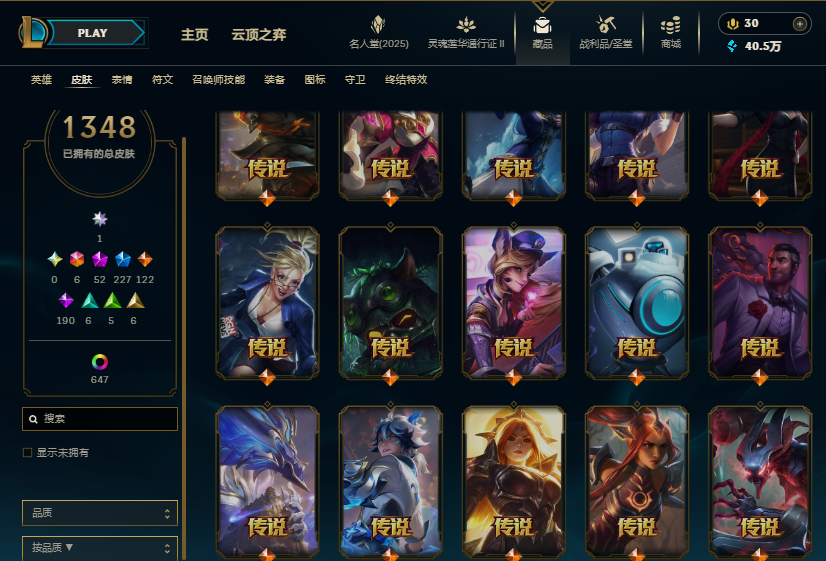
Task: Open the 名人堂(2025) Hall of Legends icon
Action: [x=378, y=24]
